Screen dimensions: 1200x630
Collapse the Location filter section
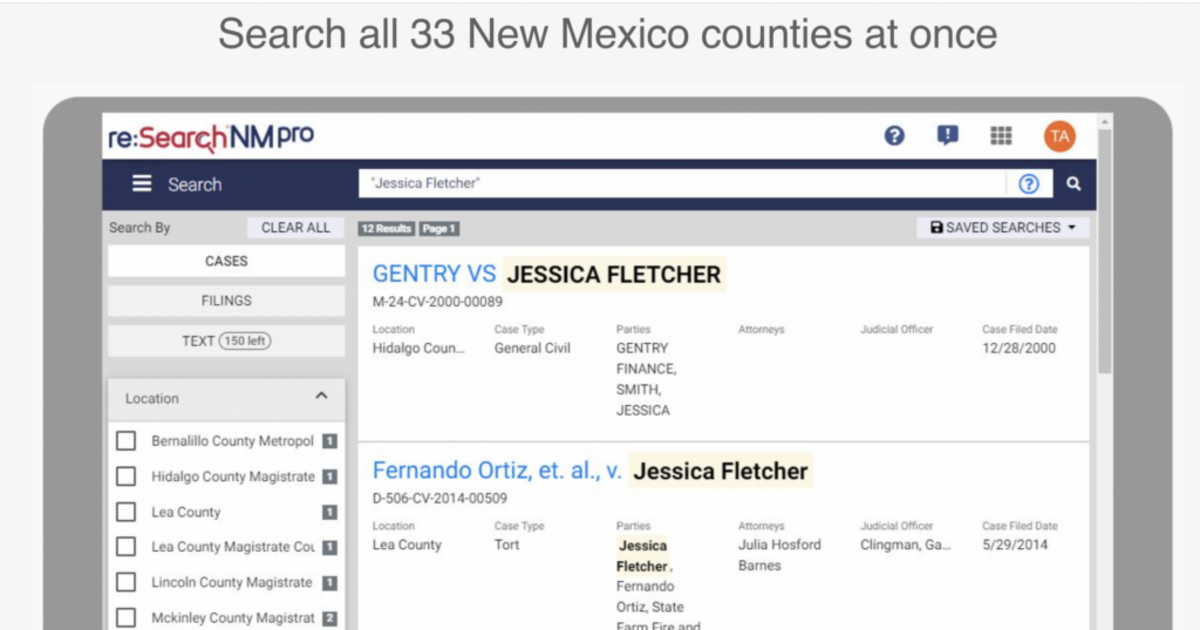coord(322,396)
